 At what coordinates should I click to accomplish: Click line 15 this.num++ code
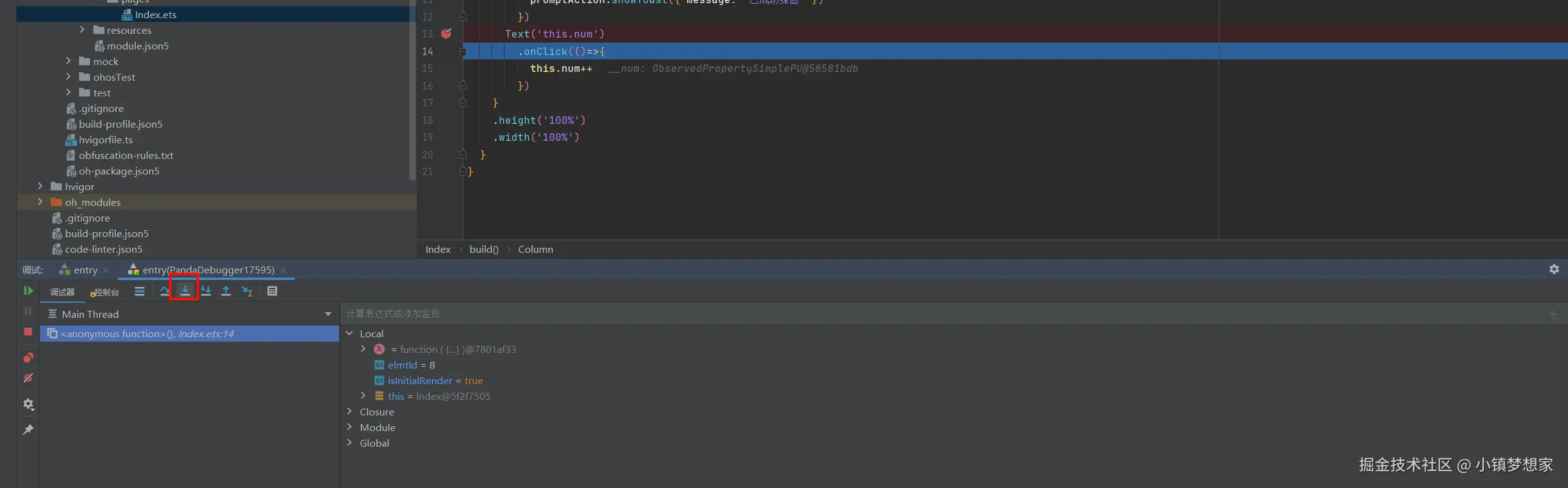[561, 68]
